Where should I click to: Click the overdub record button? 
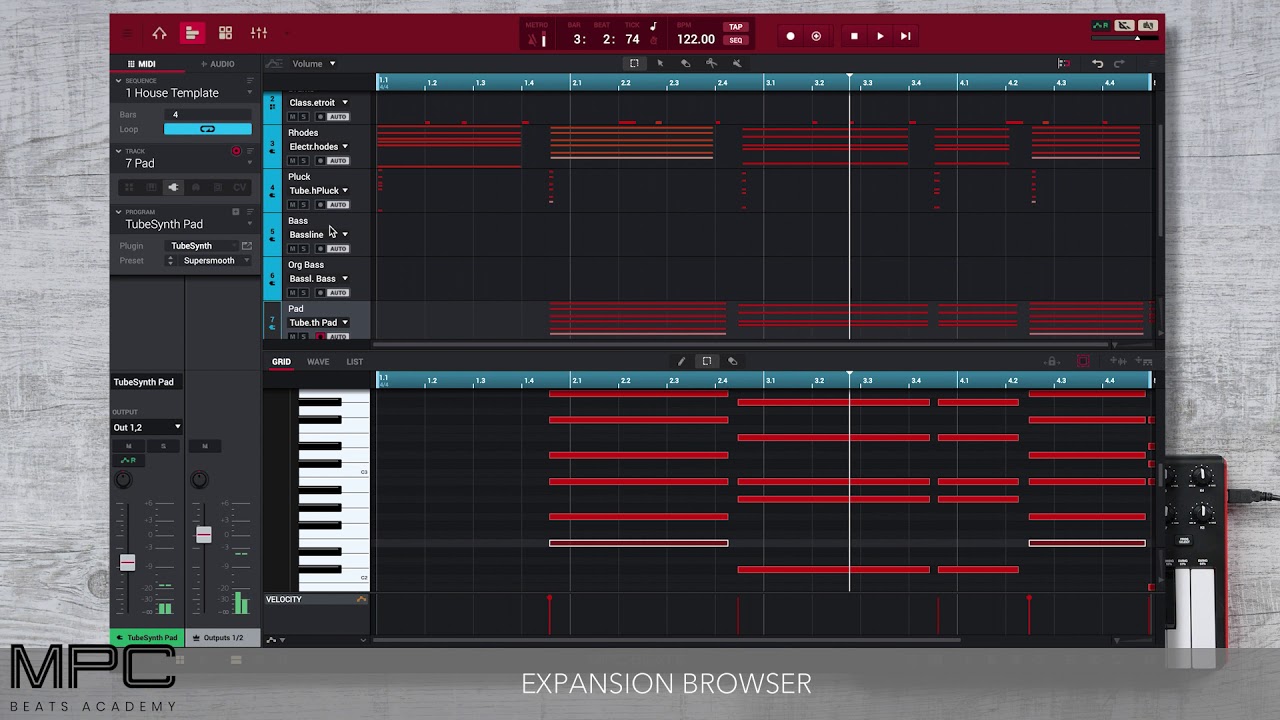tap(816, 36)
